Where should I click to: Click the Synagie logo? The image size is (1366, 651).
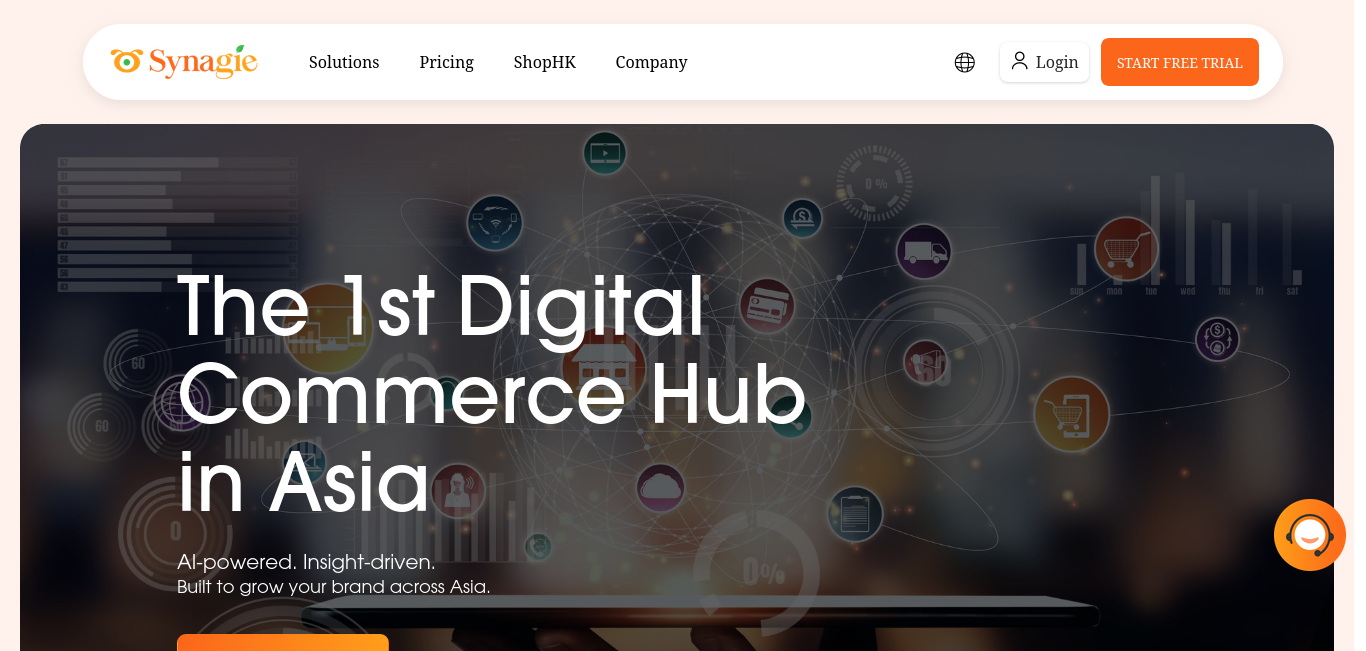click(184, 62)
